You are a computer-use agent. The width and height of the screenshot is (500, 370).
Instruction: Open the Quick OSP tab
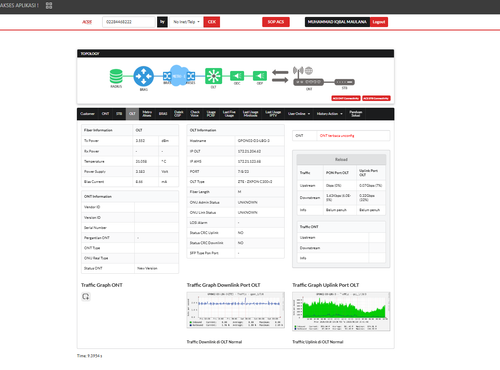click(178, 114)
